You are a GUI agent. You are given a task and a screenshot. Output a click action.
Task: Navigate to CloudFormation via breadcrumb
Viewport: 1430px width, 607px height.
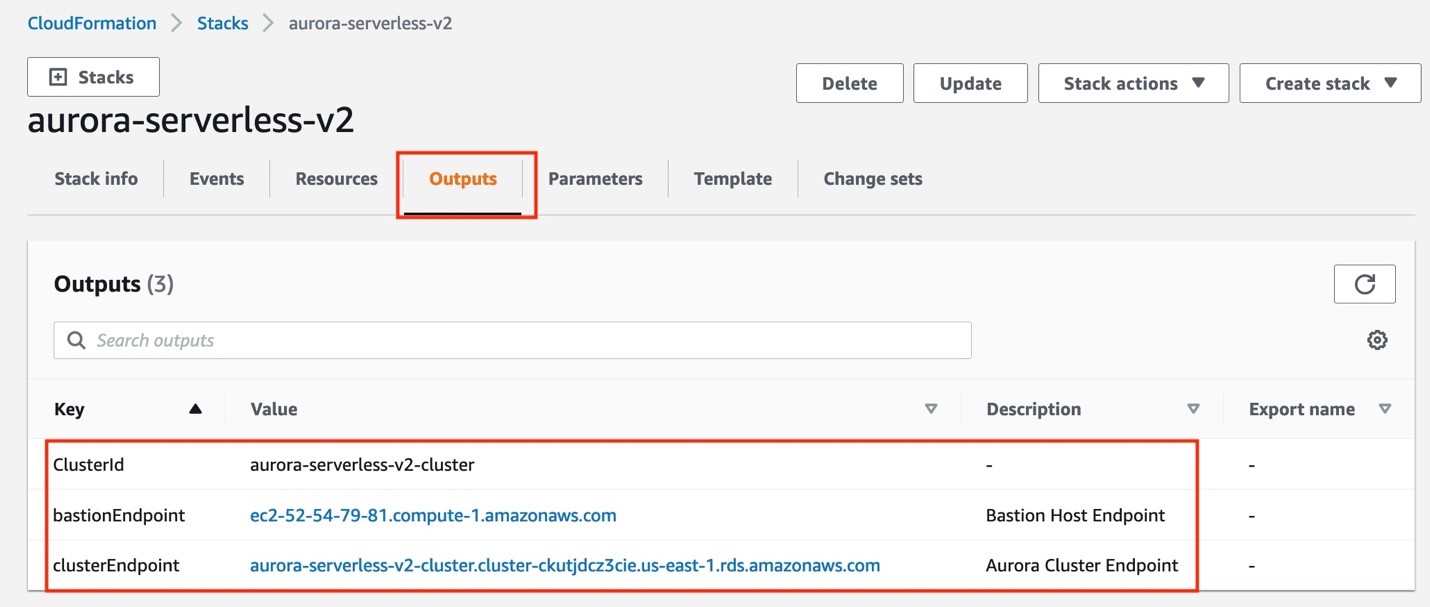[x=91, y=22]
